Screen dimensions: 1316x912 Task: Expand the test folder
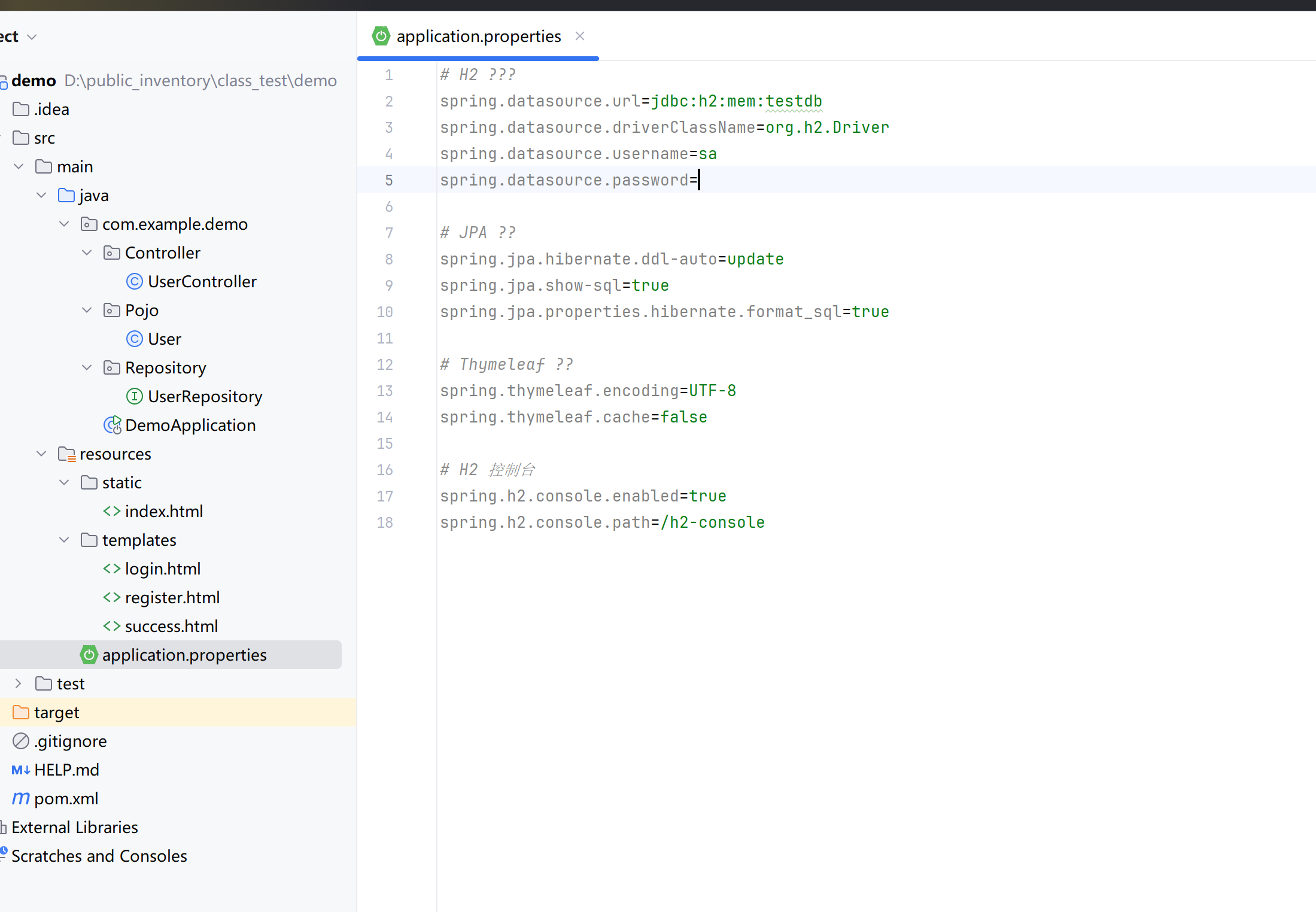coord(17,683)
